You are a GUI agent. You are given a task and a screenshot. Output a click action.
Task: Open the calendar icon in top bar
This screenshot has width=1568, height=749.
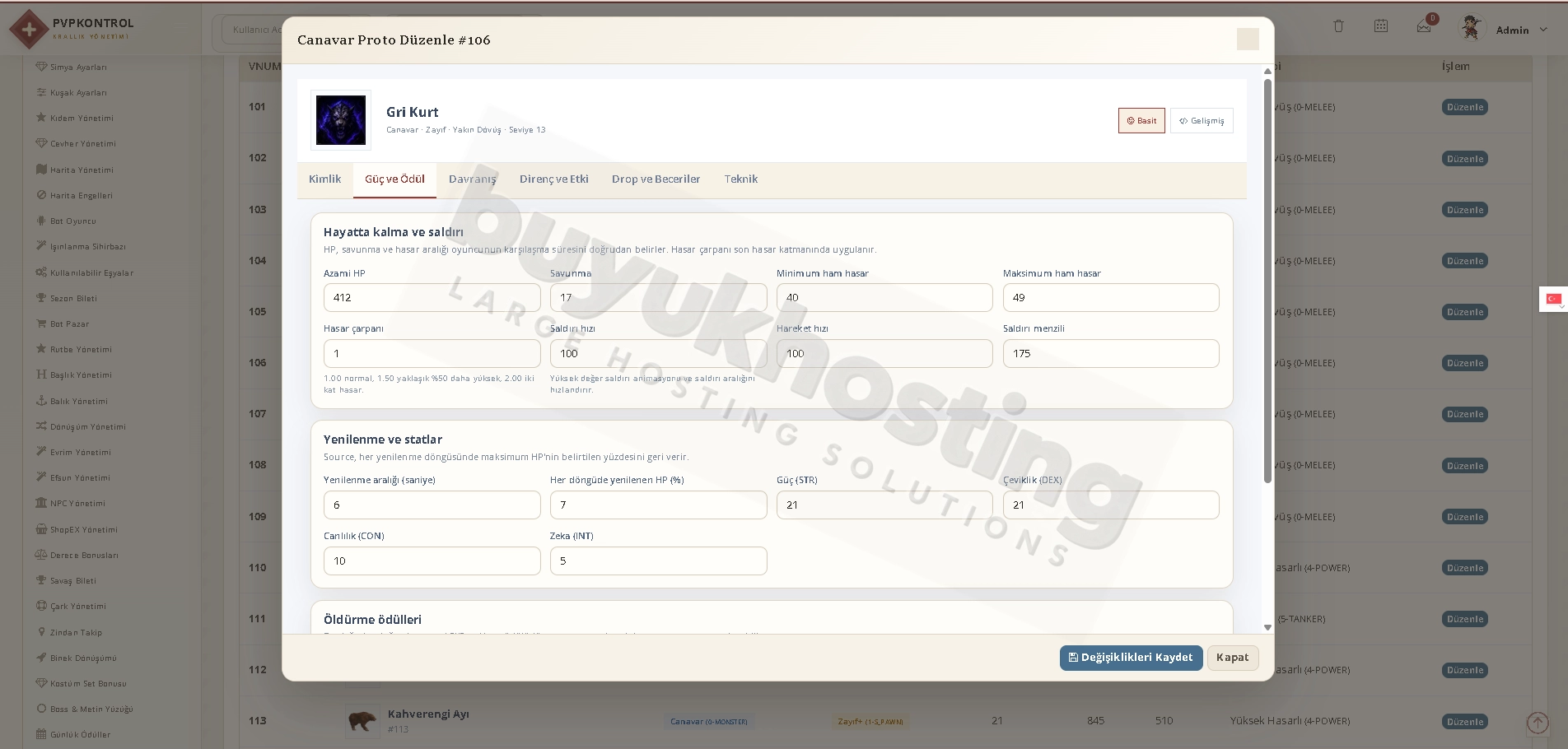pyautogui.click(x=1381, y=26)
